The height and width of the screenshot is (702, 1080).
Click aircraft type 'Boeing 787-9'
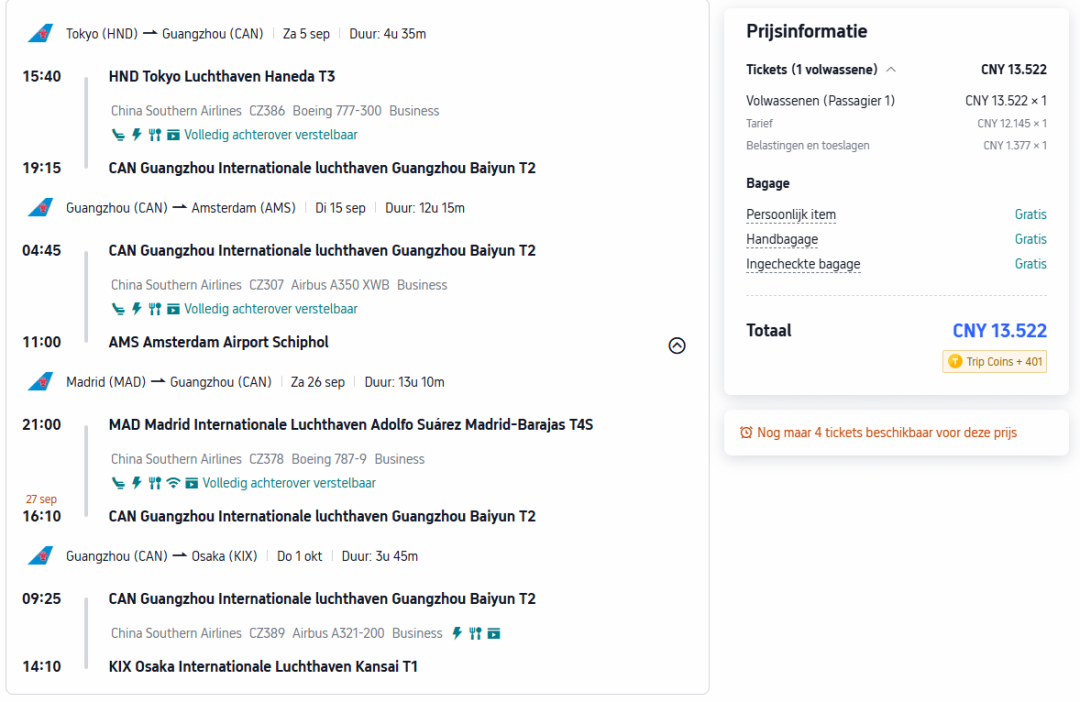point(329,460)
